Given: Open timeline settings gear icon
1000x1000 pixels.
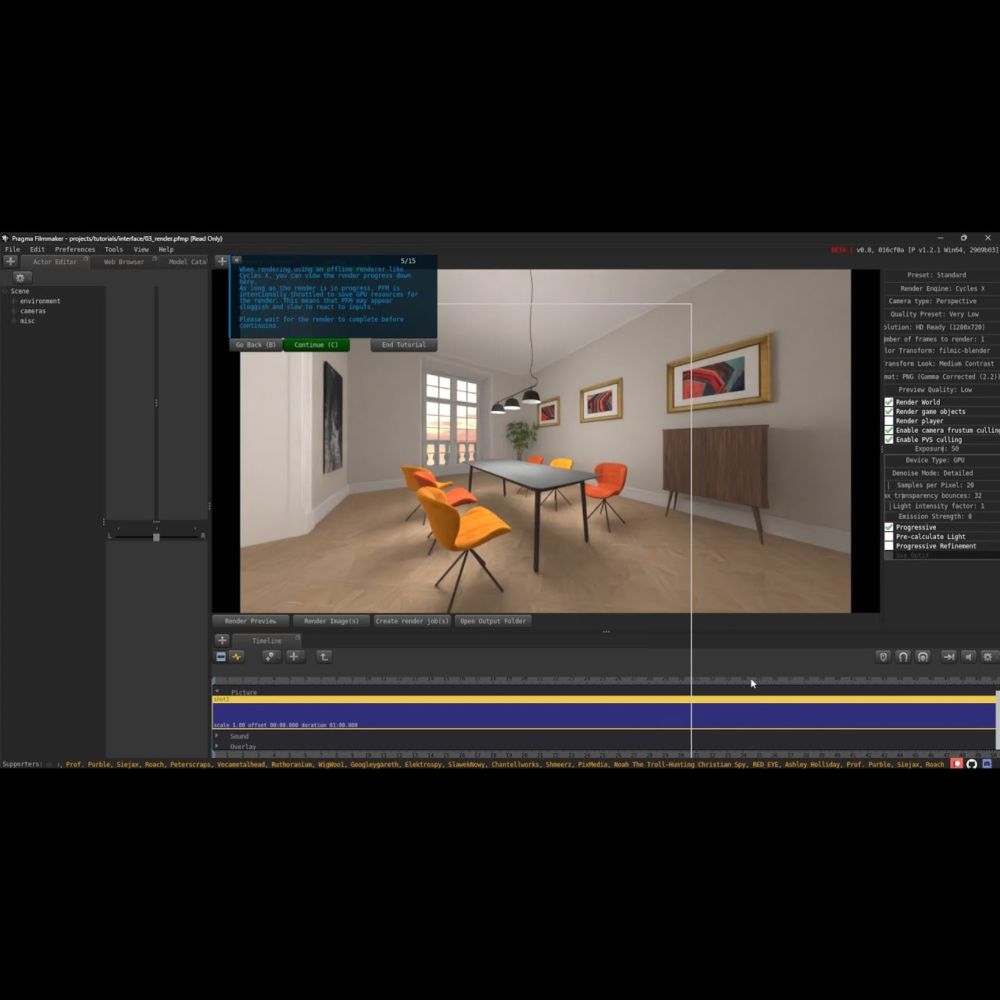Looking at the screenshot, I should click(988, 656).
